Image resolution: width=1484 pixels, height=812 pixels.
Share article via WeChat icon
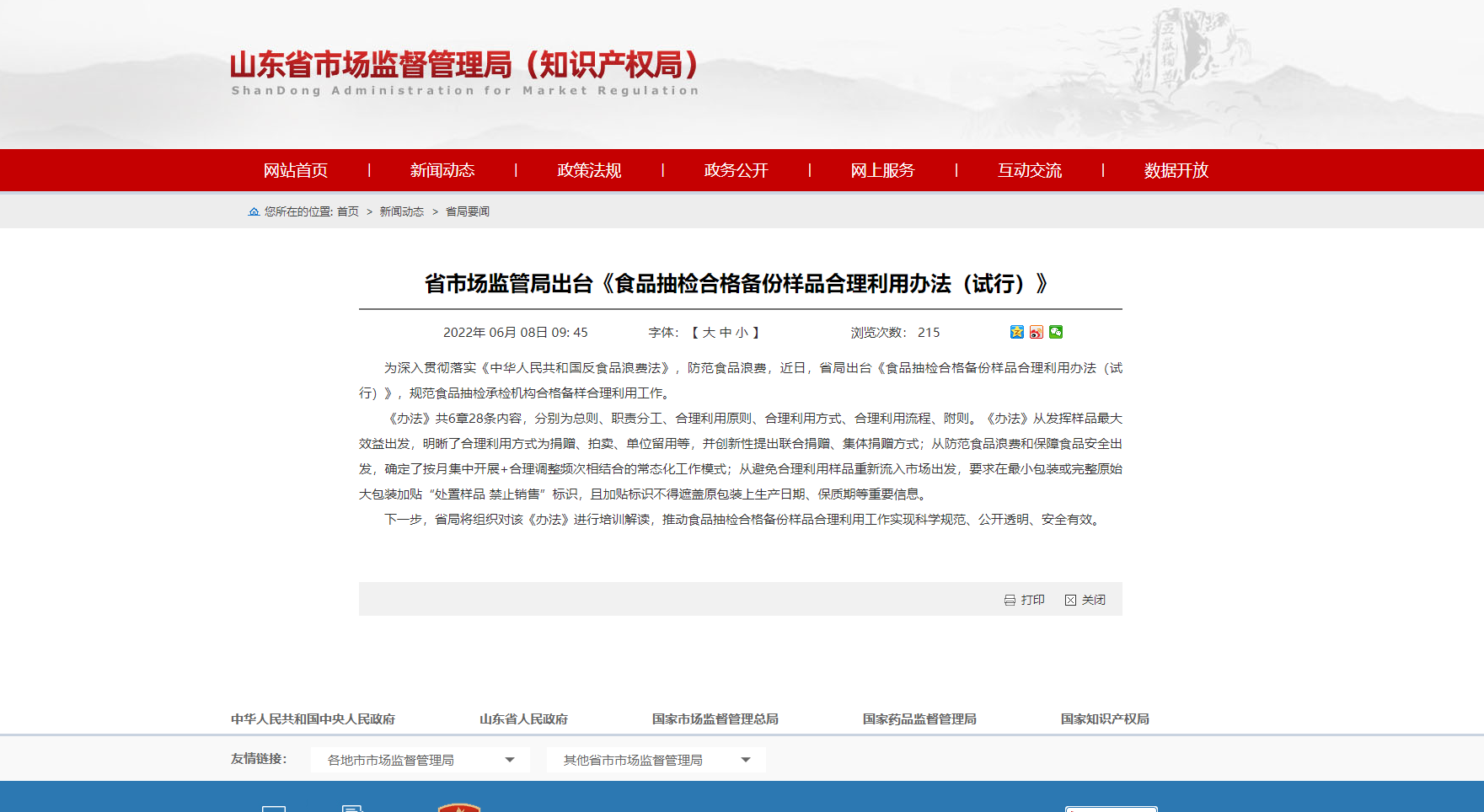[1056, 332]
